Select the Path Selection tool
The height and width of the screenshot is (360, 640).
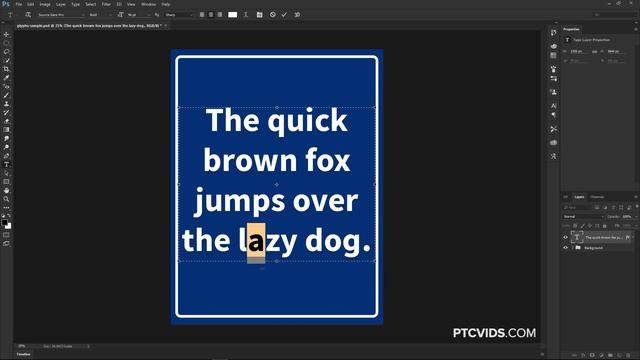tap(6, 173)
